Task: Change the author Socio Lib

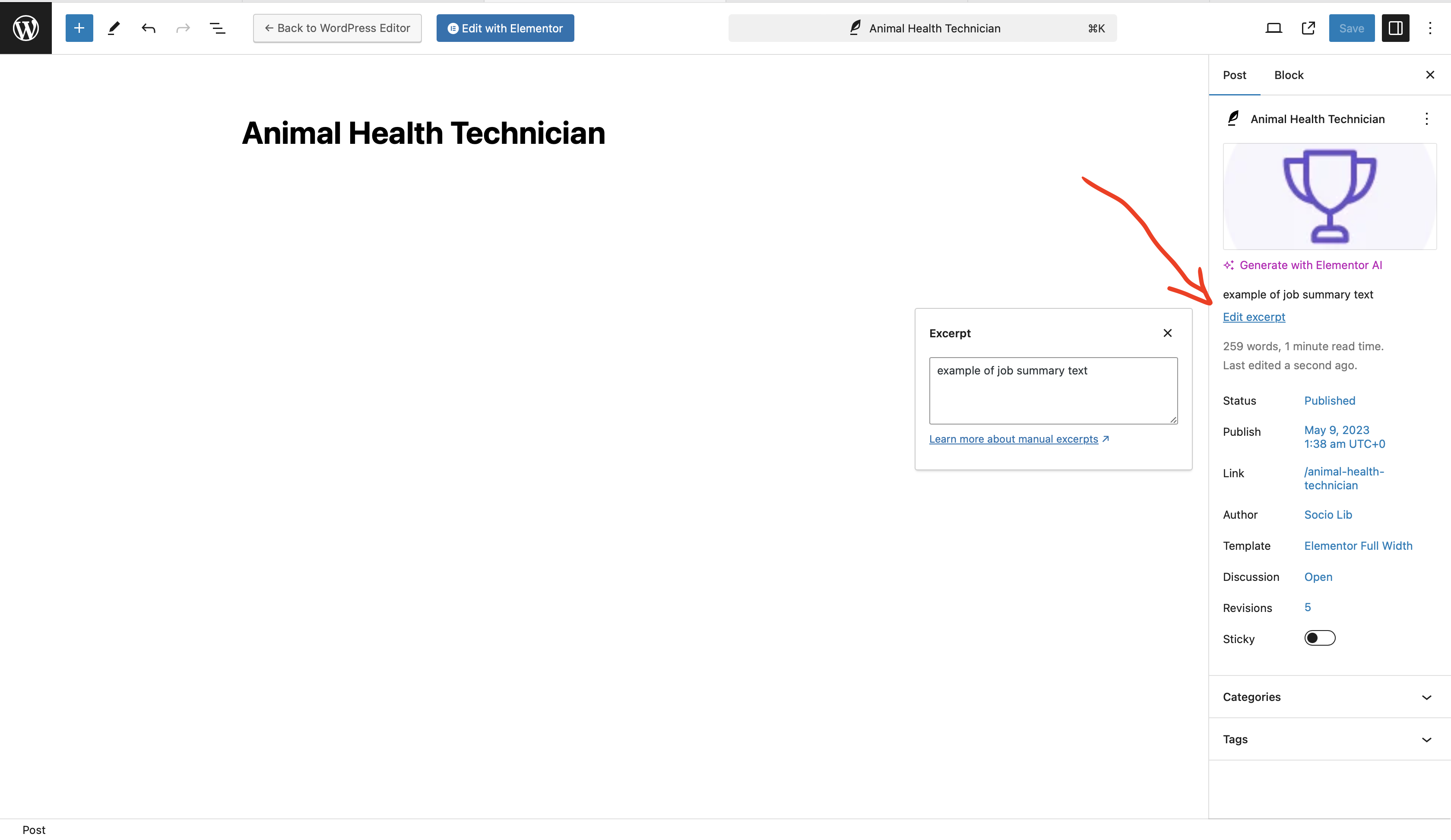Action: (1328, 514)
